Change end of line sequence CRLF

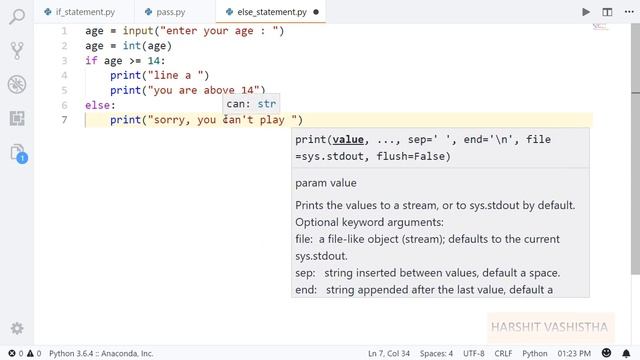point(503,353)
